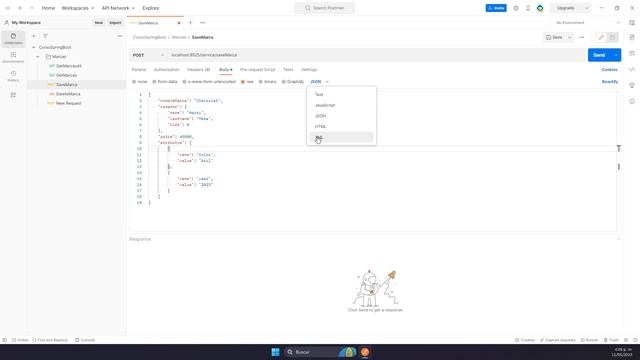Toggle sidebar icon in the status bar
Image resolution: width=640 pixels, height=360 pixels.
point(4,340)
